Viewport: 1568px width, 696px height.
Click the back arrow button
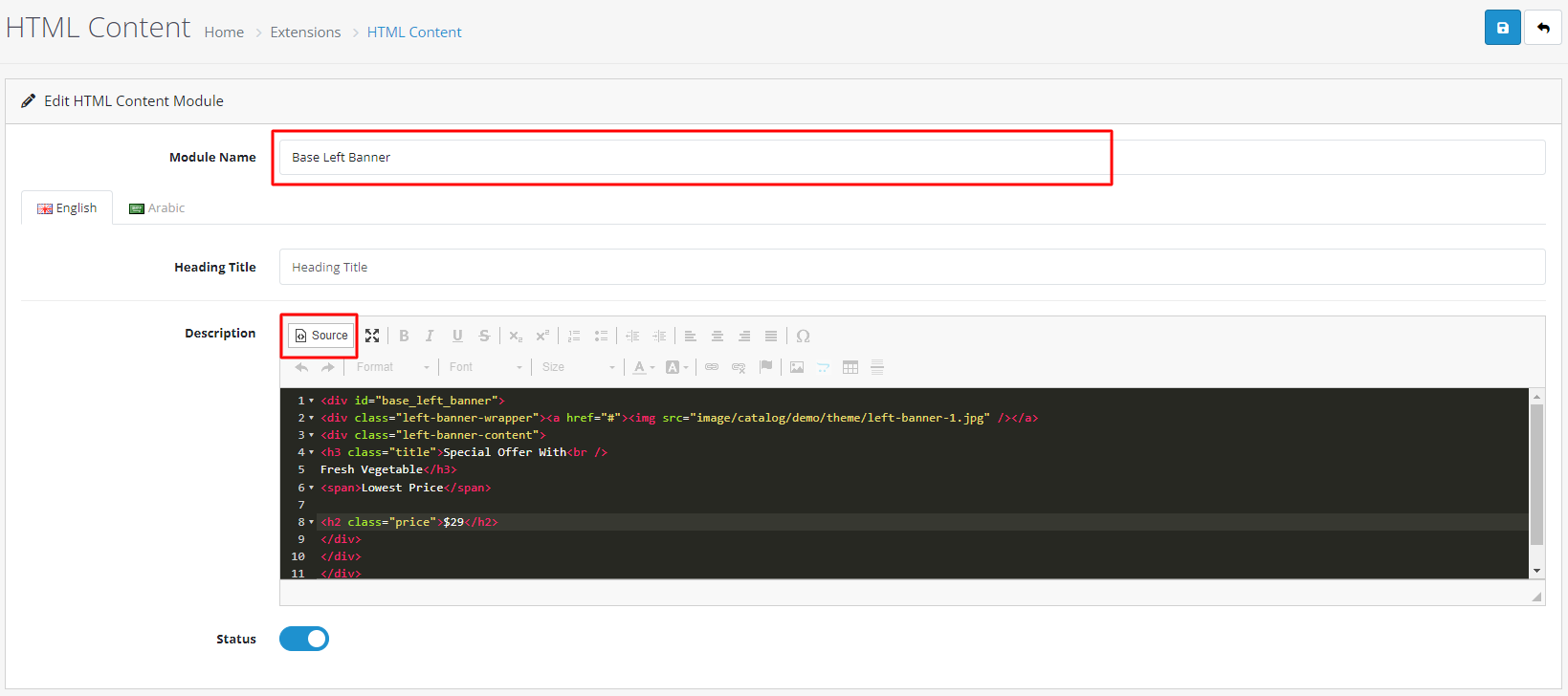pyautogui.click(x=1542, y=28)
